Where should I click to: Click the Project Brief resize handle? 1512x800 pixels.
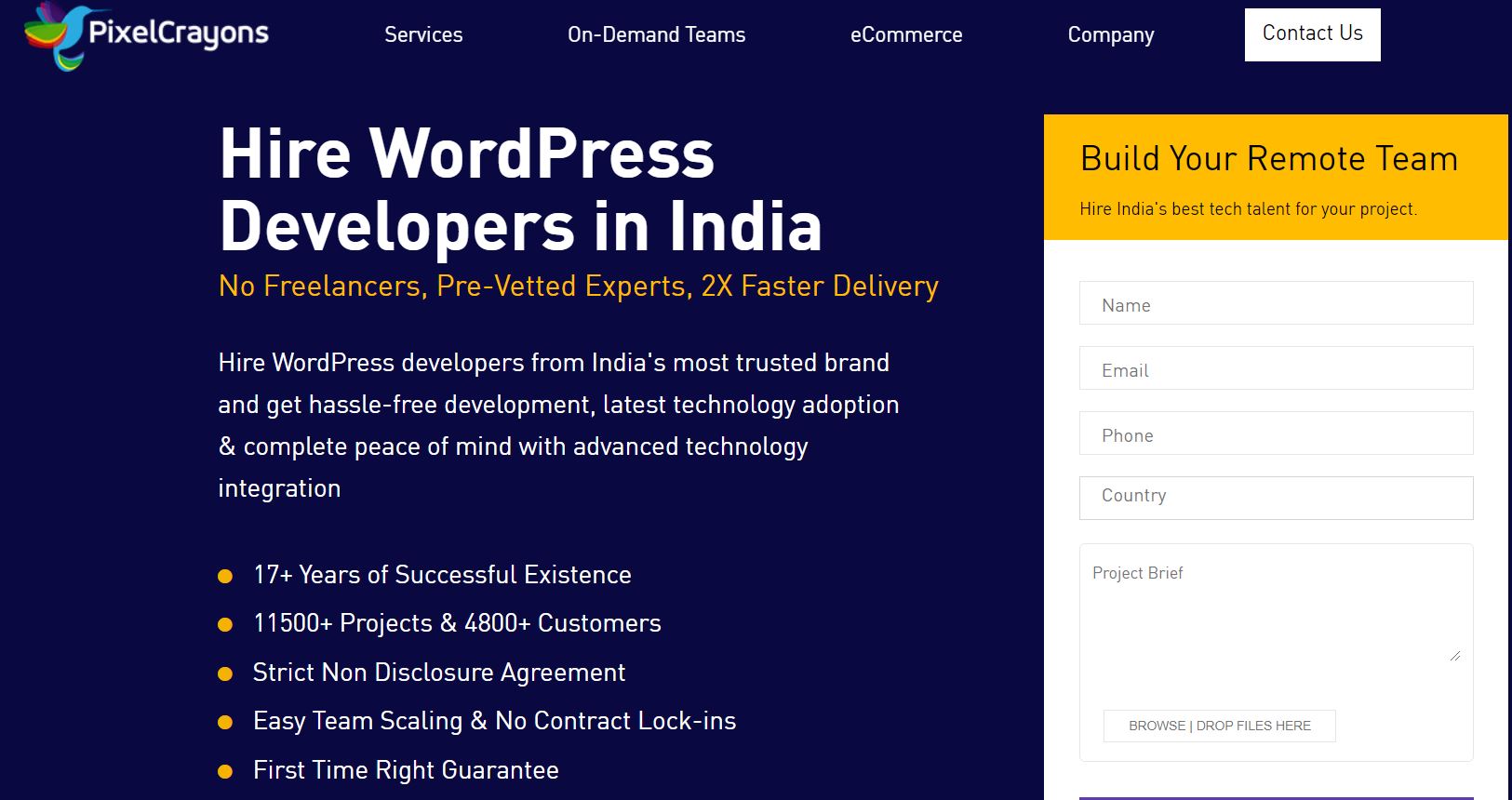pos(1455,656)
